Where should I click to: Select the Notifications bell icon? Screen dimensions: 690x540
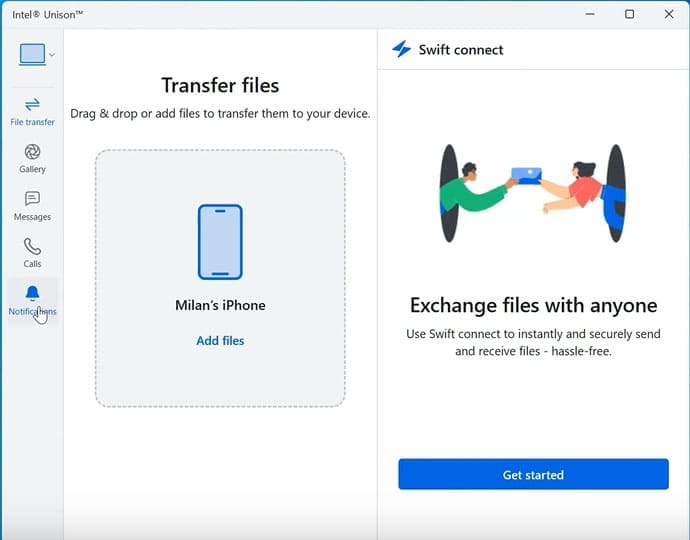(32, 293)
